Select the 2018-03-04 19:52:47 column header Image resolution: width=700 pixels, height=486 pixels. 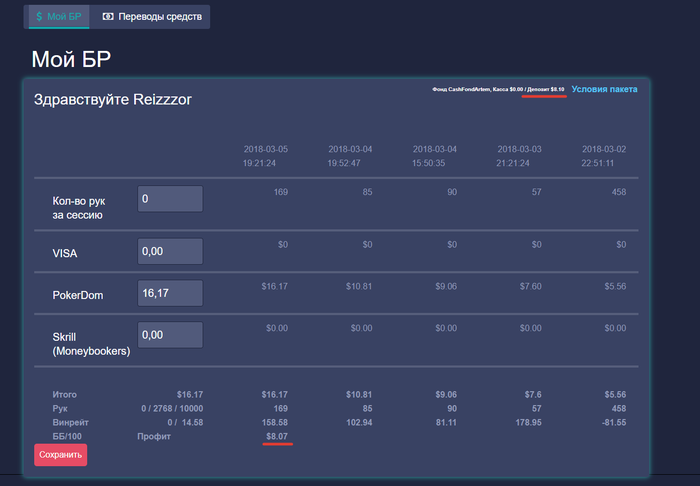(350, 156)
